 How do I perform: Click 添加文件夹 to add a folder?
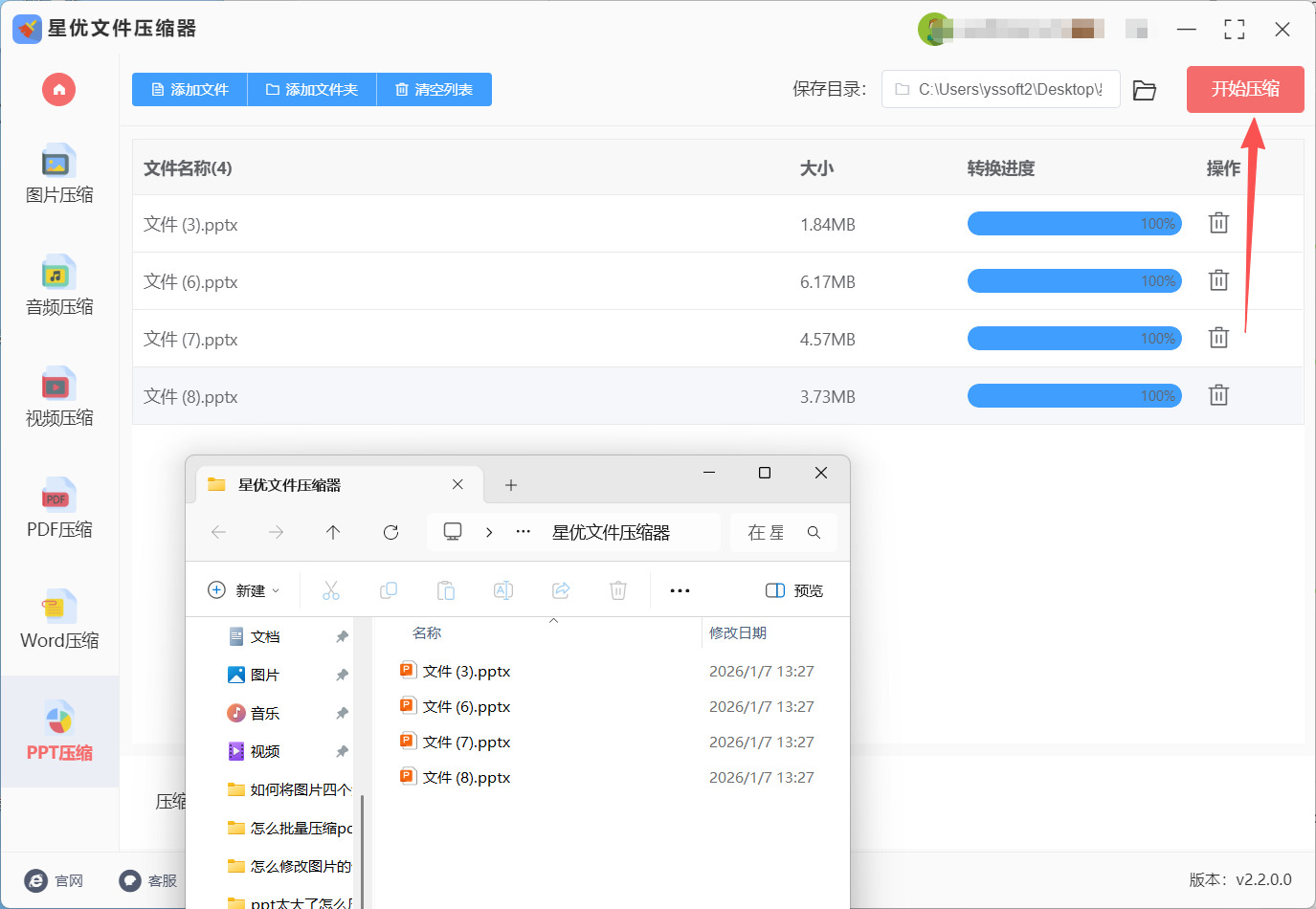[x=312, y=90]
